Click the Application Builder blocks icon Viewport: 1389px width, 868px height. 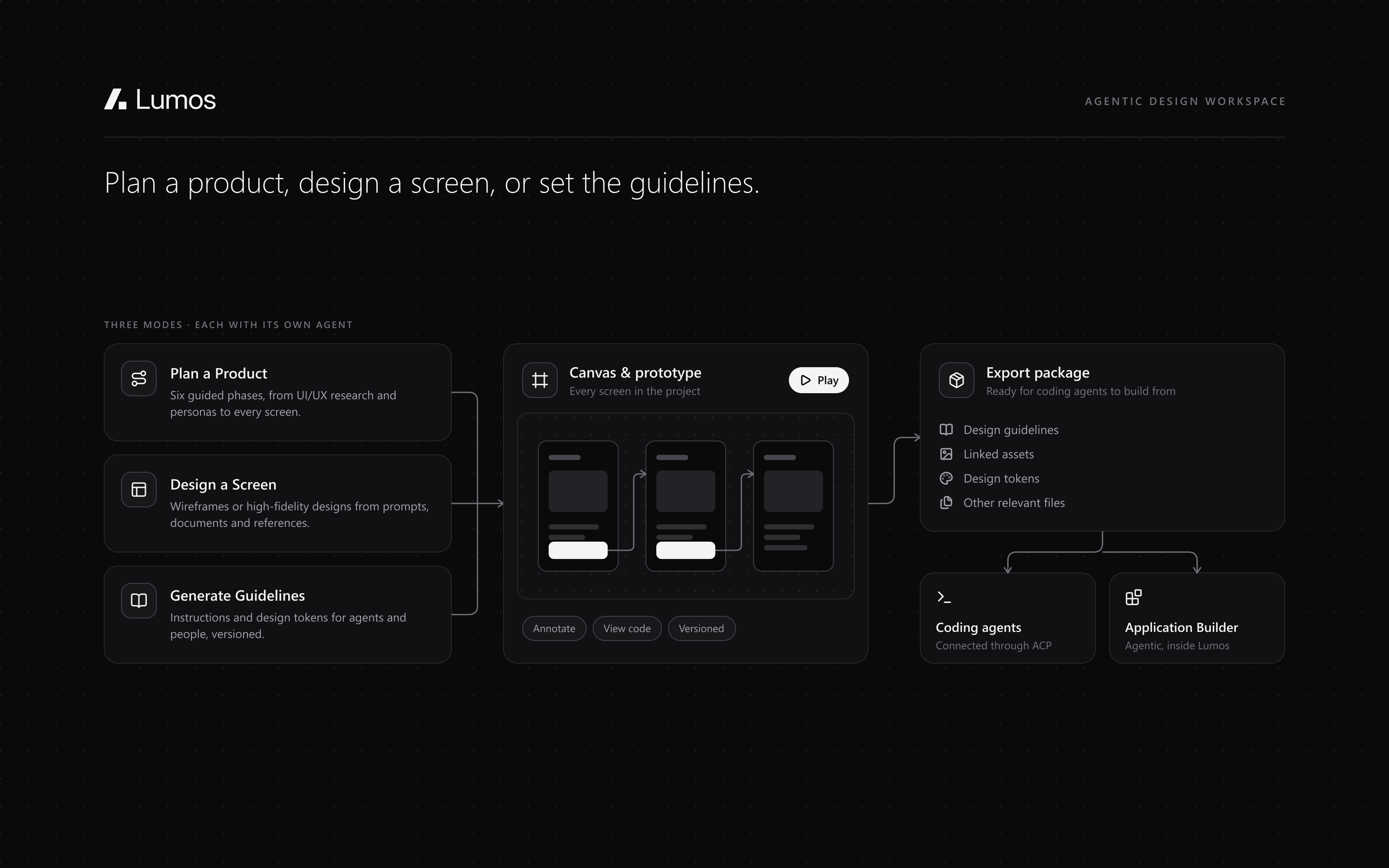[x=1134, y=597]
